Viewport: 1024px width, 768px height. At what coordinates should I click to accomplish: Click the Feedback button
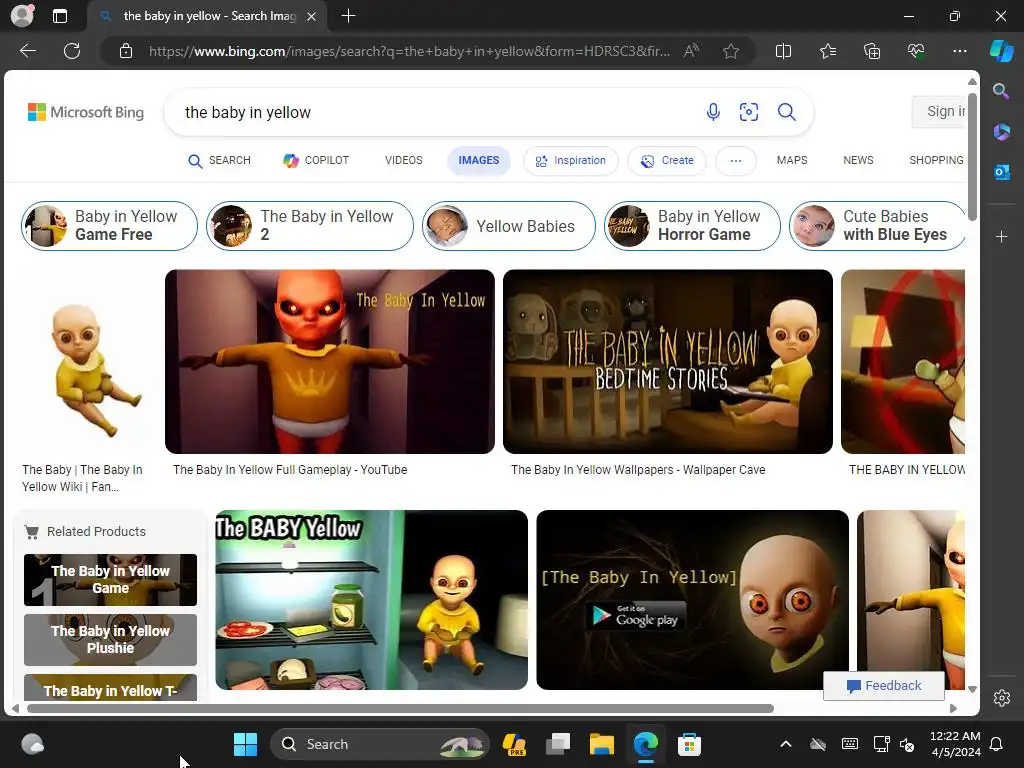coord(884,686)
